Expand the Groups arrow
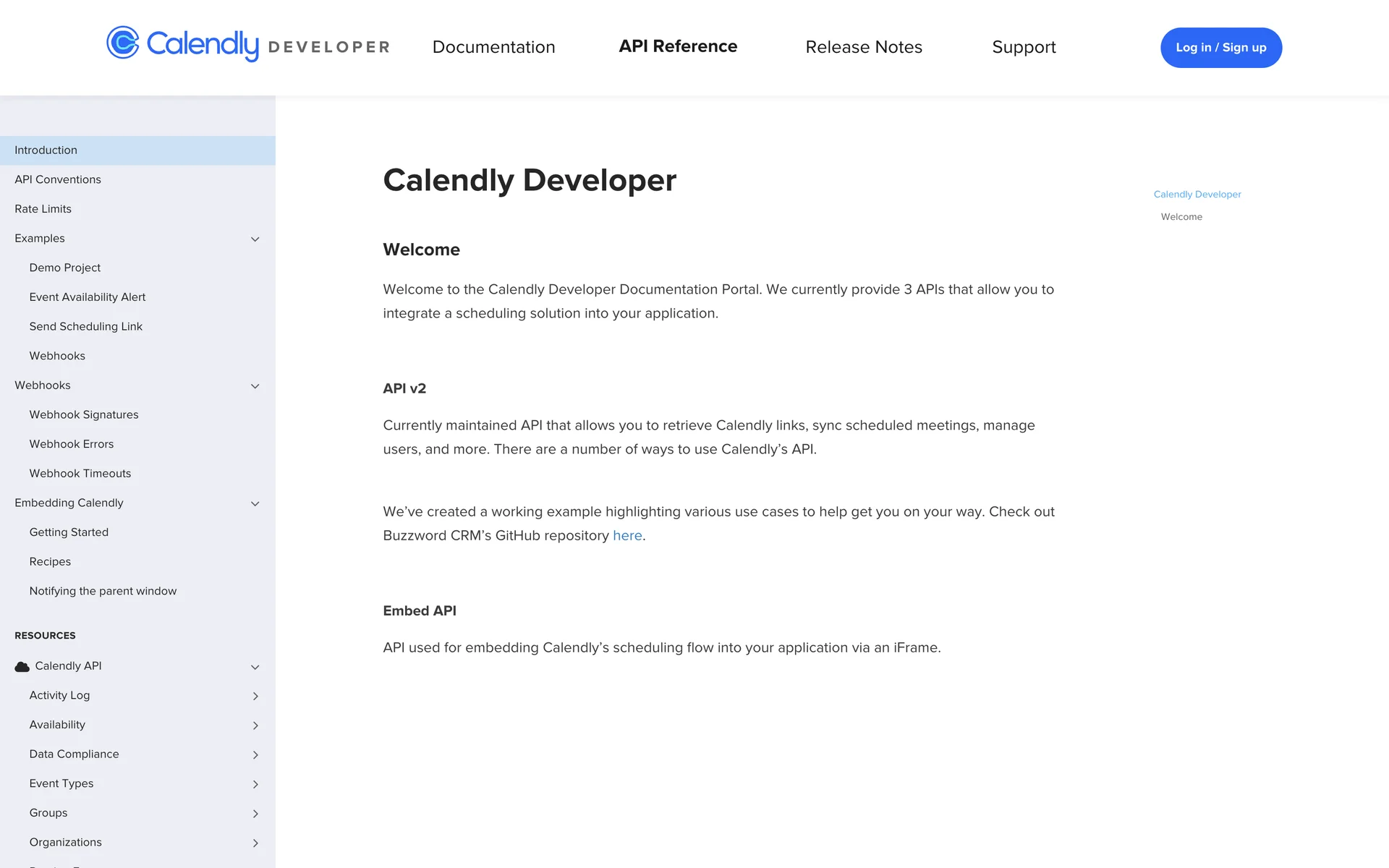Viewport: 1389px width, 868px height. [x=255, y=814]
